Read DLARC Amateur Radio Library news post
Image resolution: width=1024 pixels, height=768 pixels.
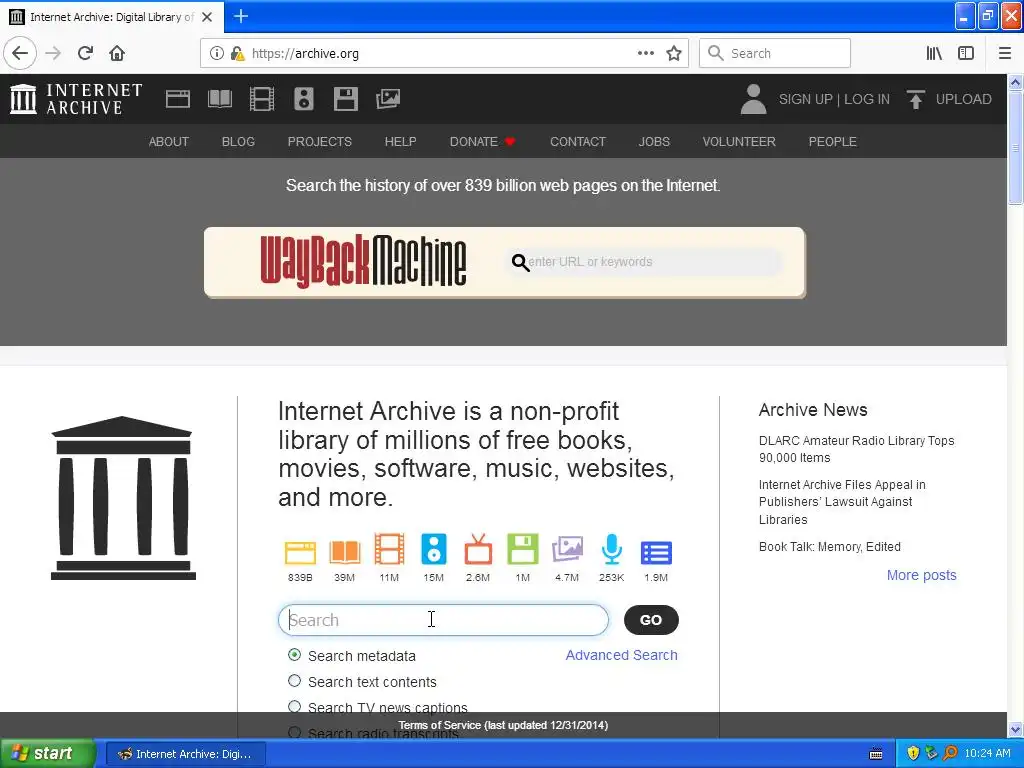(856, 449)
